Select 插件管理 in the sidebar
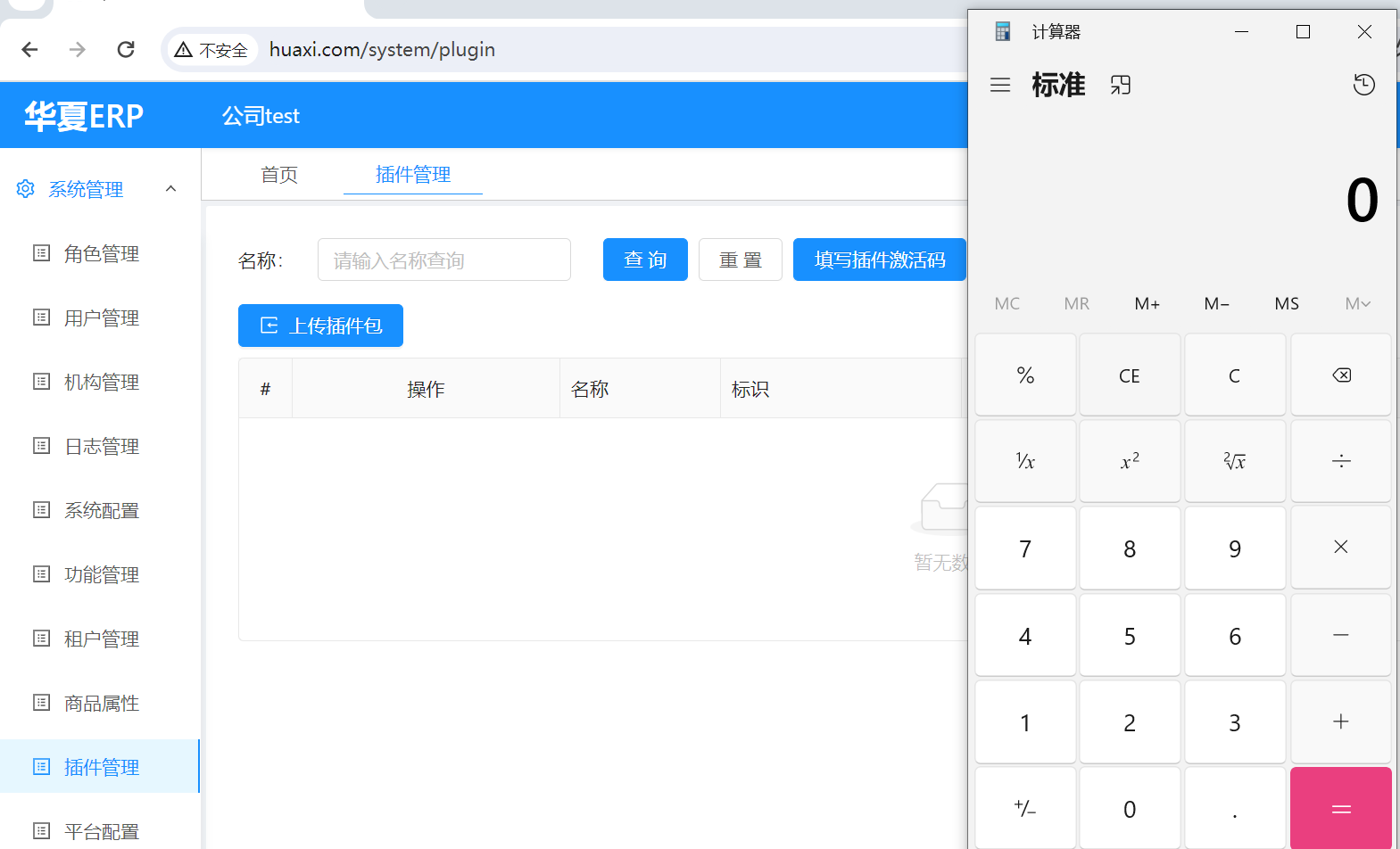1400x849 pixels. click(100, 767)
